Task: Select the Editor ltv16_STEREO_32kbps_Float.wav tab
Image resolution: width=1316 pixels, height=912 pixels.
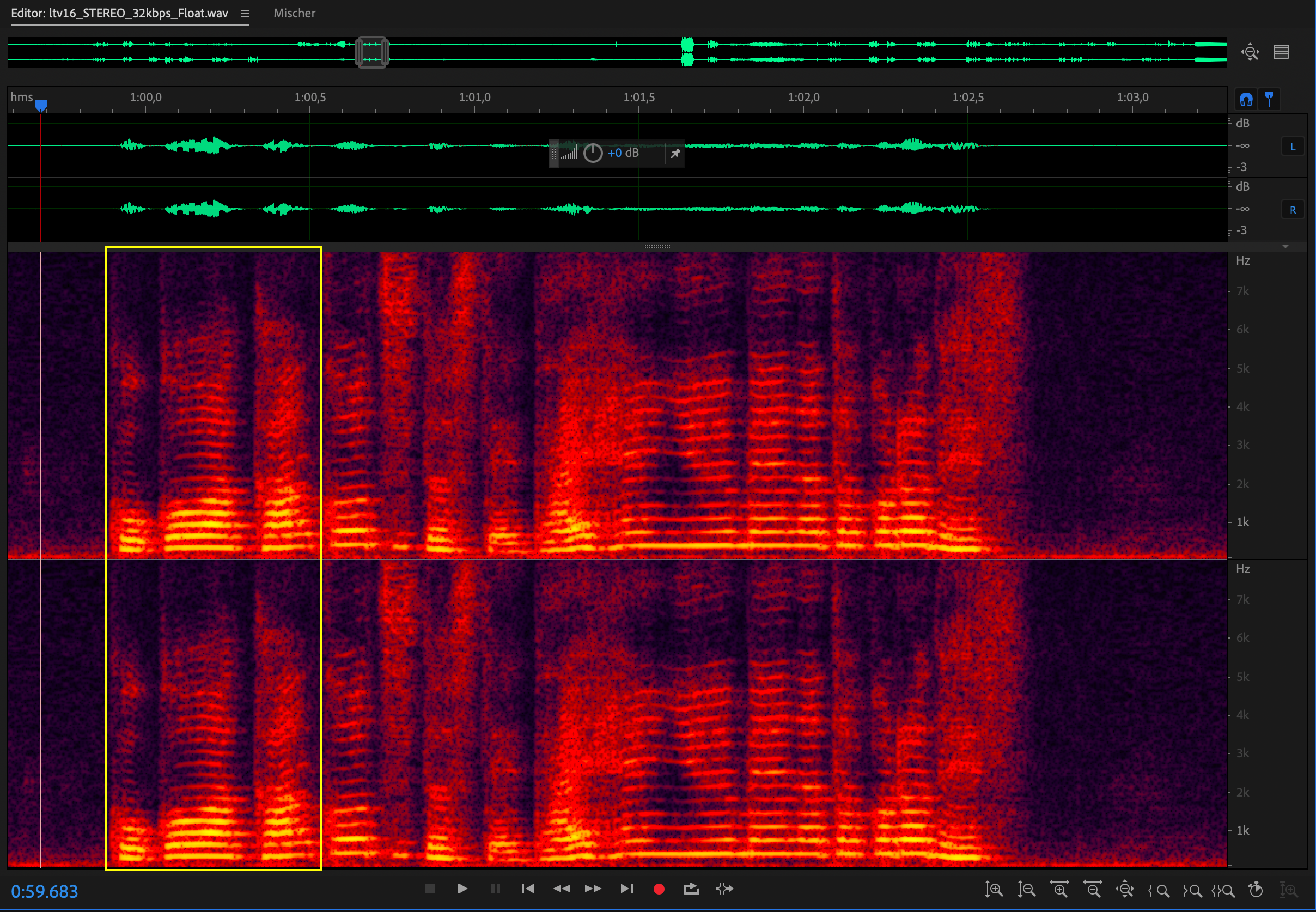Action: [x=119, y=13]
